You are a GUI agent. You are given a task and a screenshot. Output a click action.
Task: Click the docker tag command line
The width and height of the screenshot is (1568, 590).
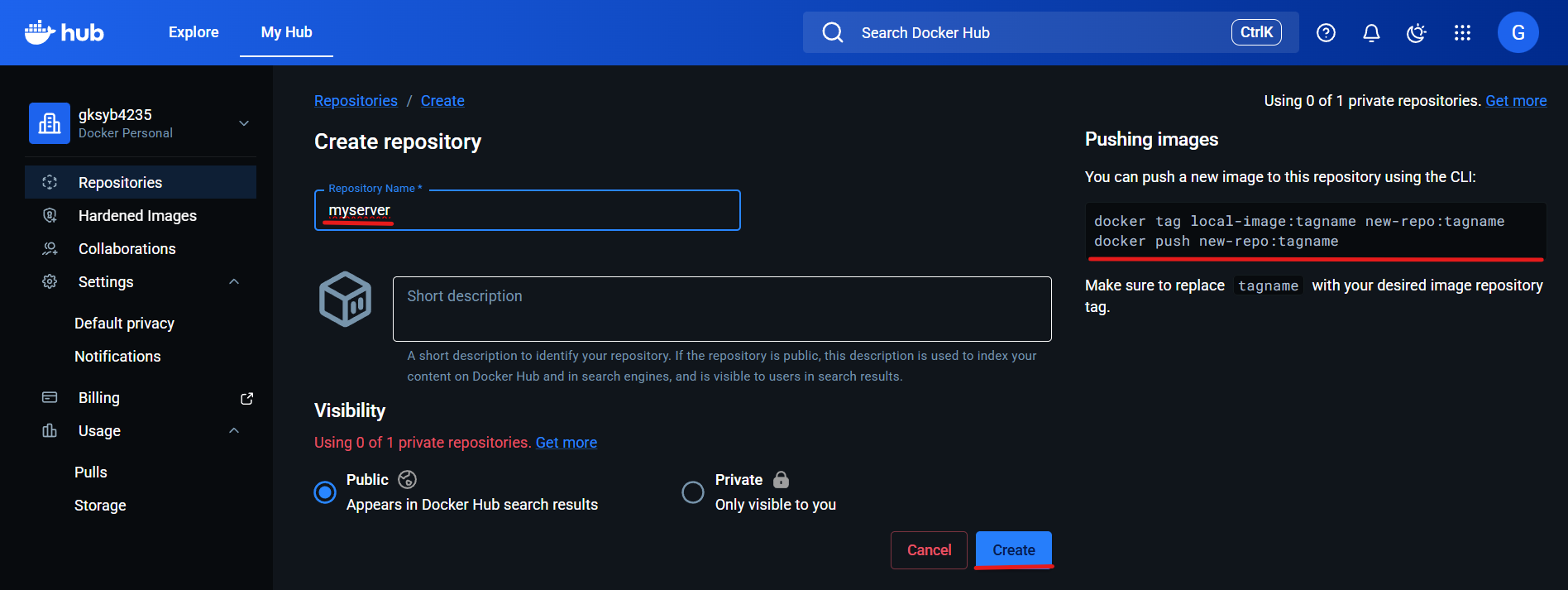coord(1299,221)
